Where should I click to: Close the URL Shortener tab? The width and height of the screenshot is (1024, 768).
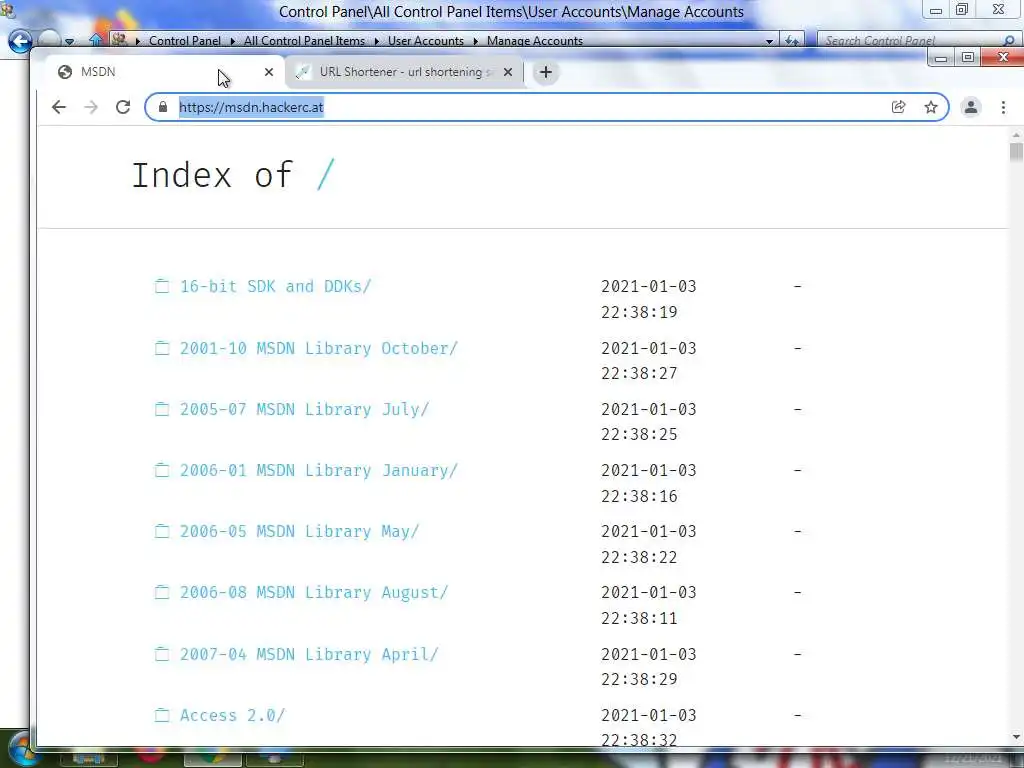click(x=507, y=72)
